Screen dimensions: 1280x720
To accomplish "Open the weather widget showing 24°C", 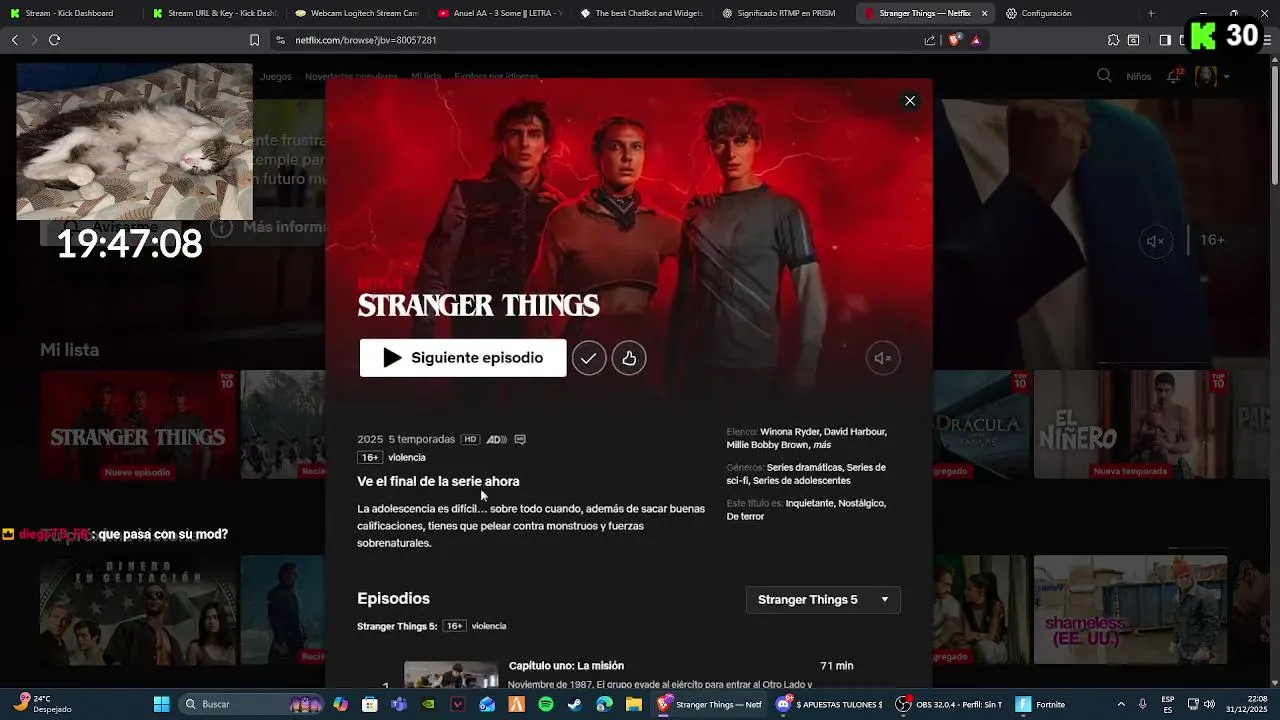I will 45,704.
